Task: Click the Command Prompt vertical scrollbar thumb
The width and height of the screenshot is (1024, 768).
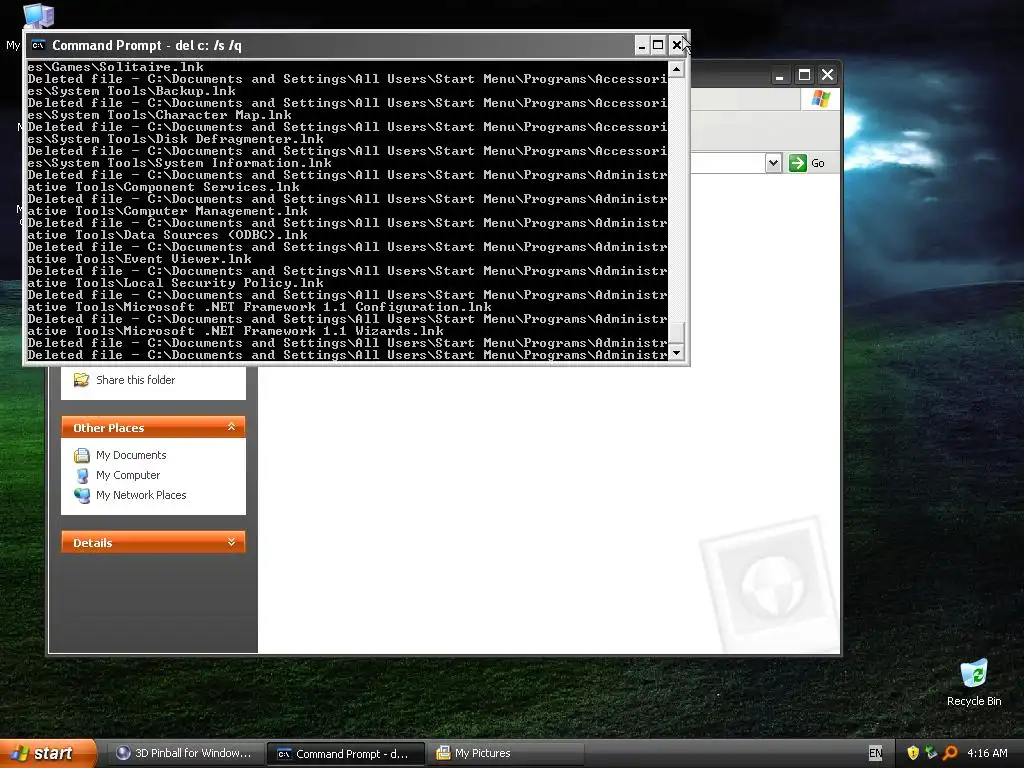Action: pyautogui.click(x=677, y=332)
